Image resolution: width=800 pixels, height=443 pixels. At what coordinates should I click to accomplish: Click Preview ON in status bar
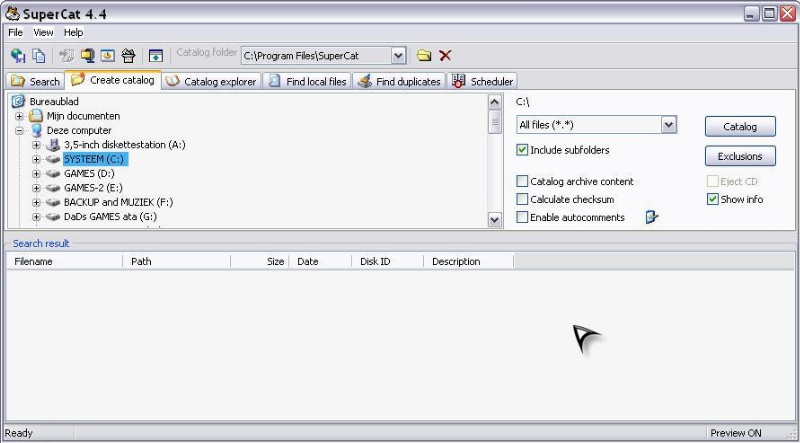pos(736,433)
